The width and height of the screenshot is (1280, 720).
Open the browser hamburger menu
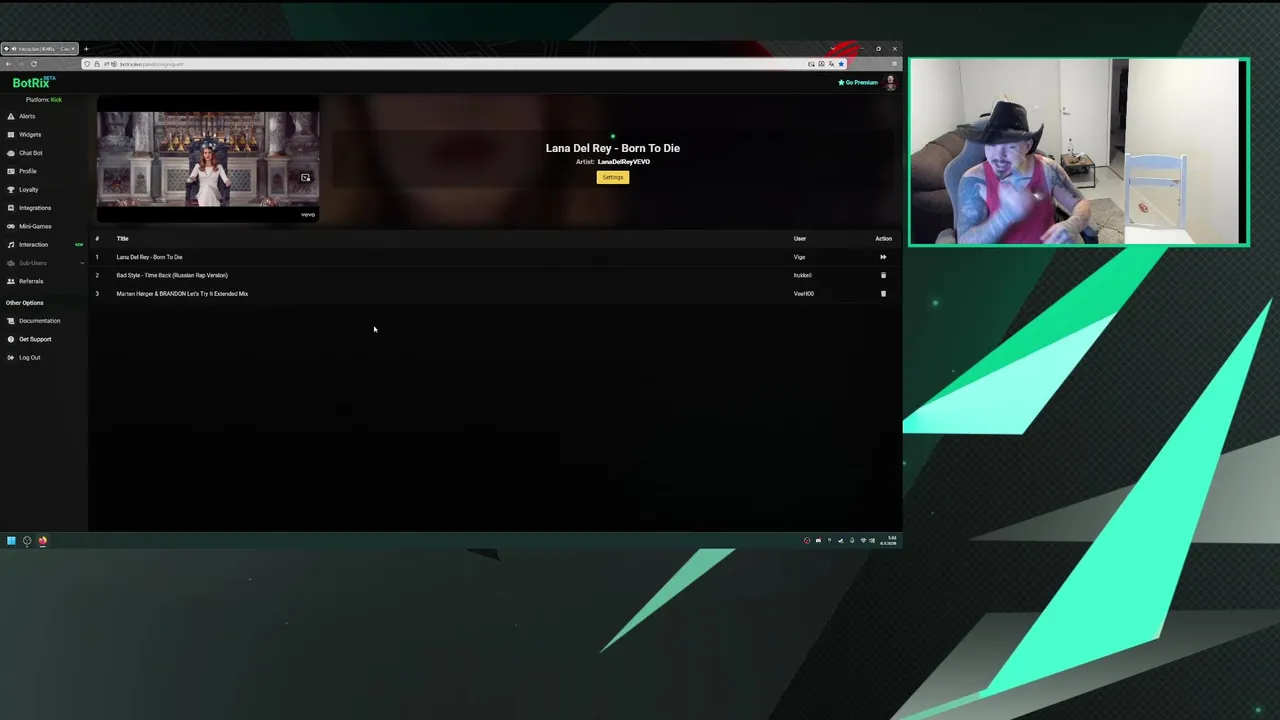pos(894,64)
